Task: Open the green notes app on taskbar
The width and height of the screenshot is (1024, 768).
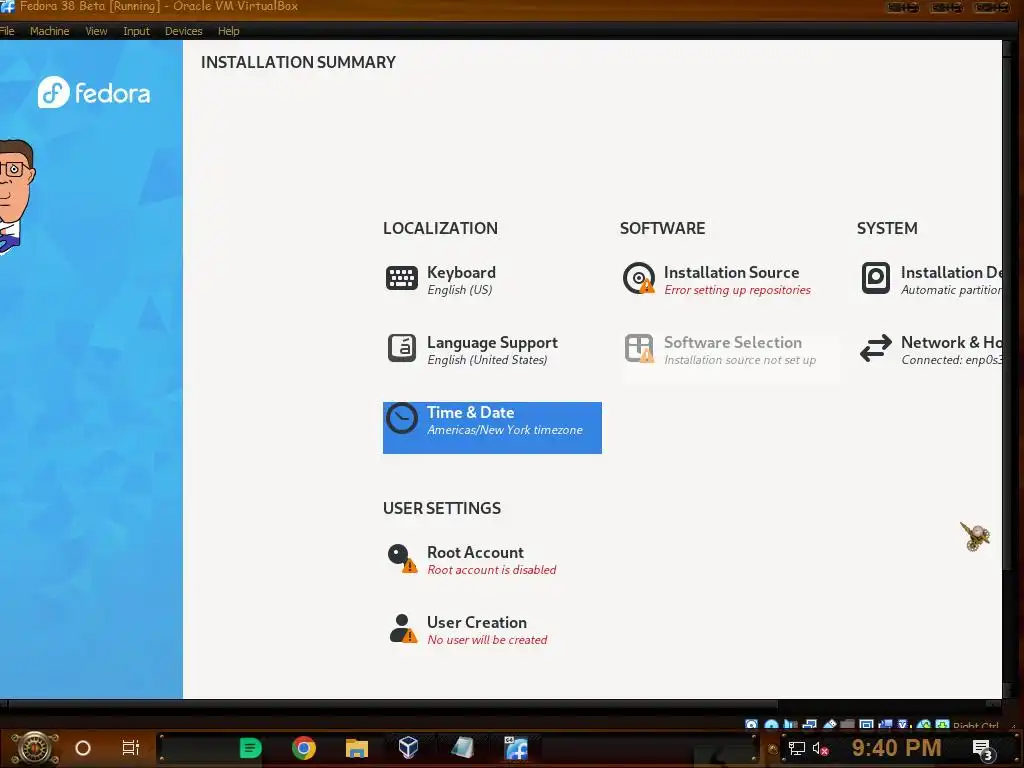Action: (x=250, y=748)
